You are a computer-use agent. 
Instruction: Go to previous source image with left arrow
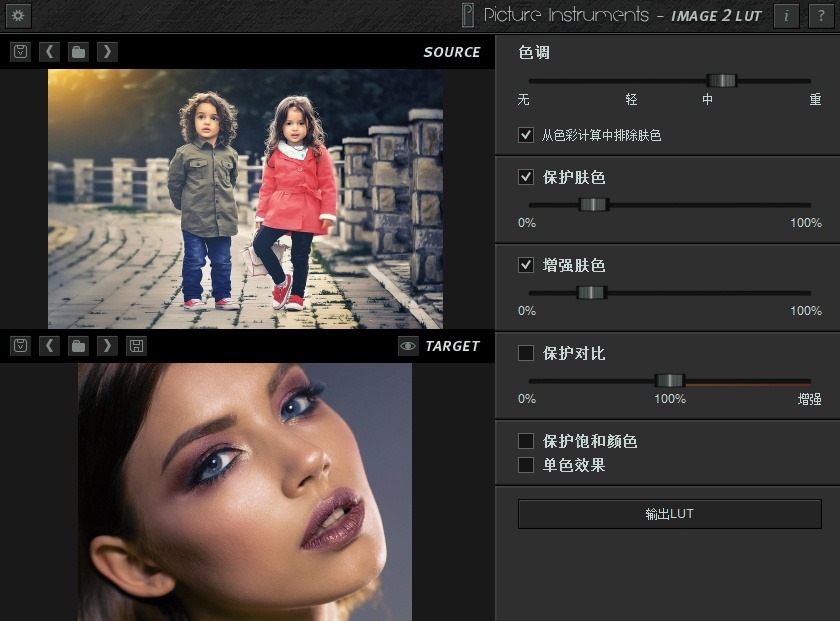click(x=49, y=51)
